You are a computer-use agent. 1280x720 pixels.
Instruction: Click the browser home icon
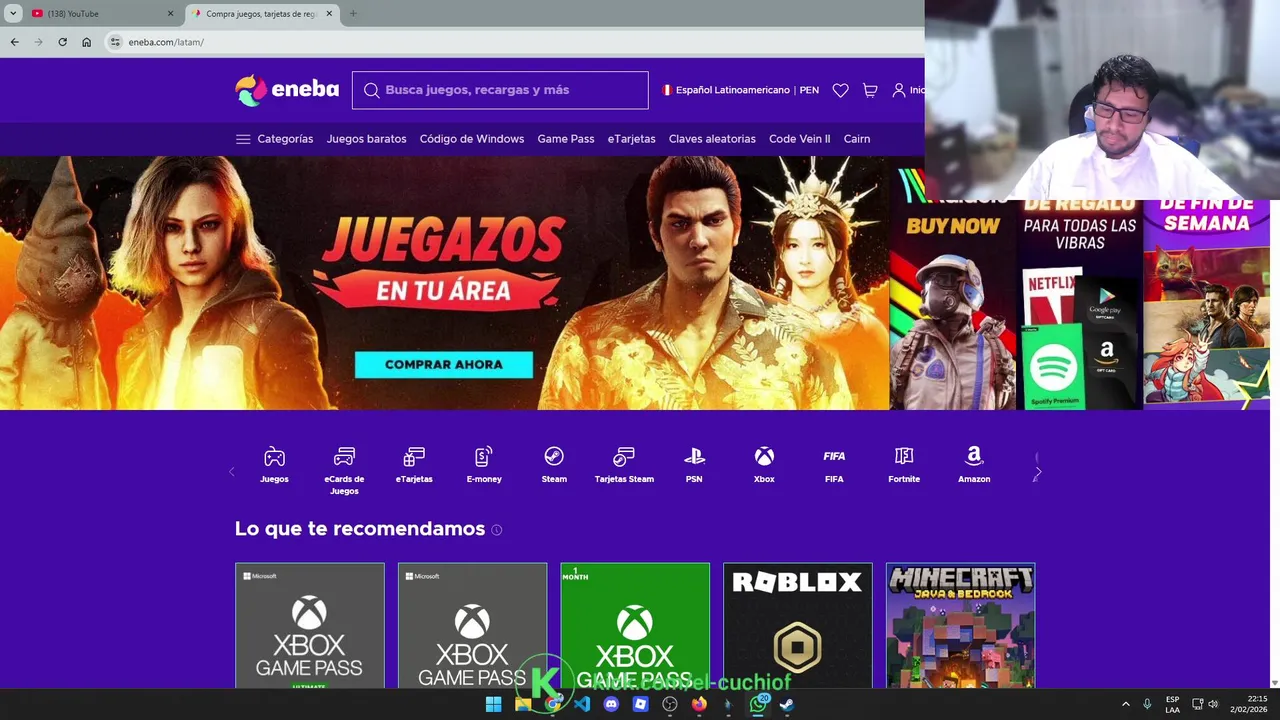[x=86, y=42]
